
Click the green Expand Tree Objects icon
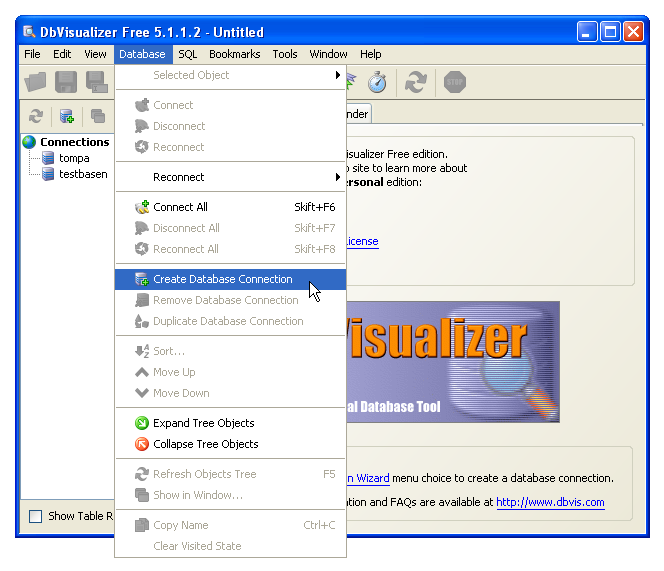[x=142, y=423]
